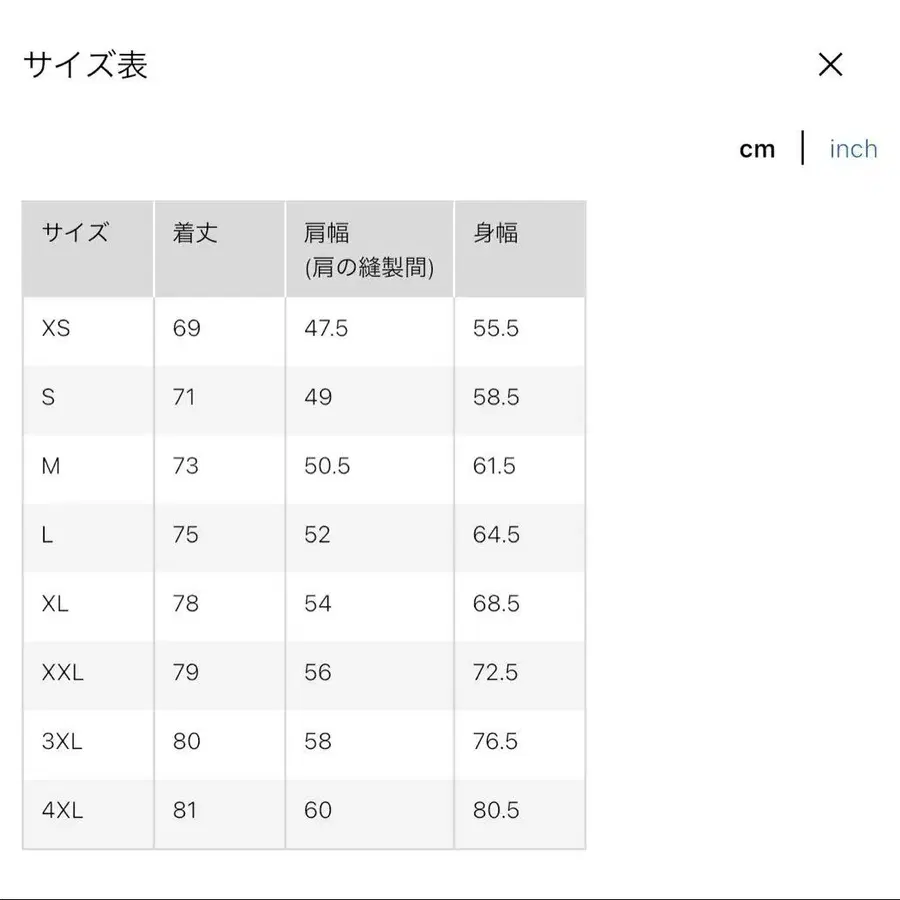This screenshot has width=900, height=900.
Task: Select the L size row
Action: [47, 535]
